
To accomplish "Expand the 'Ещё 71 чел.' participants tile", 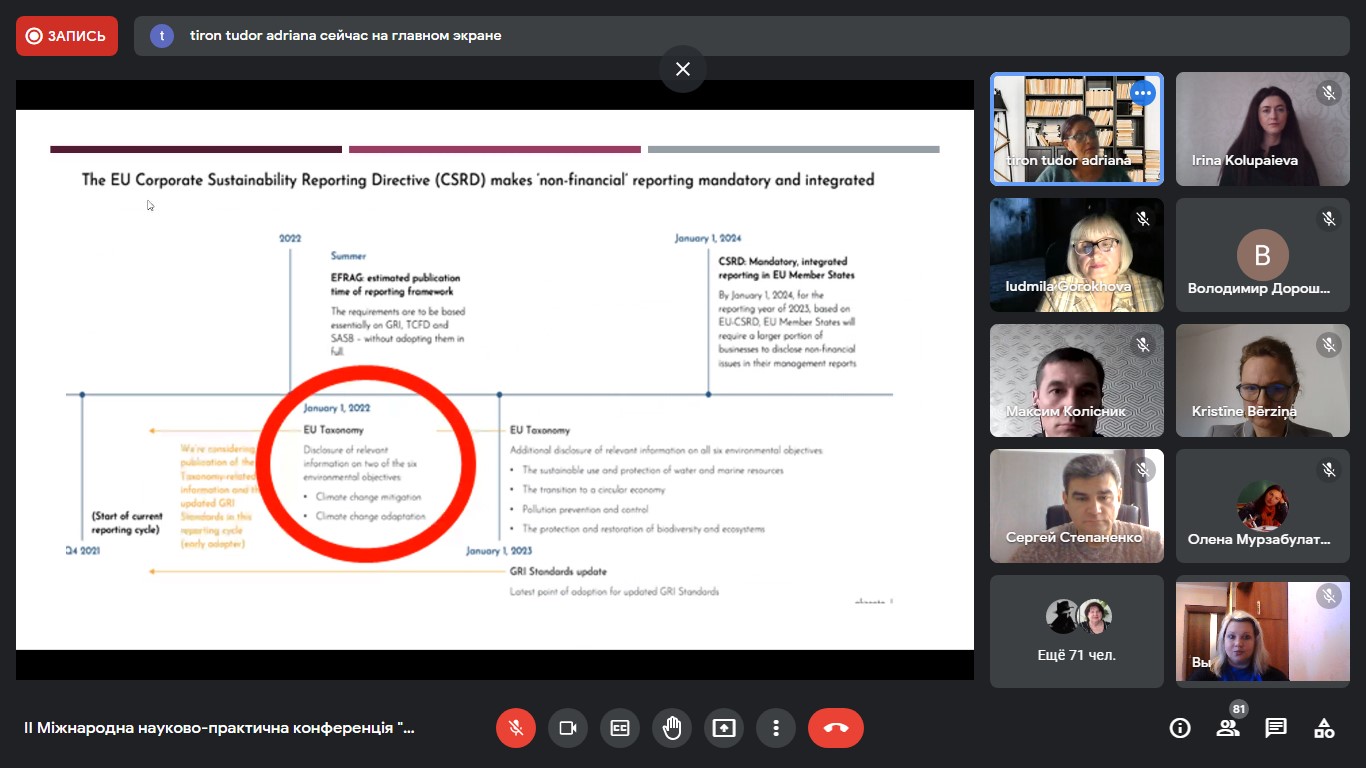I will 1077,631.
